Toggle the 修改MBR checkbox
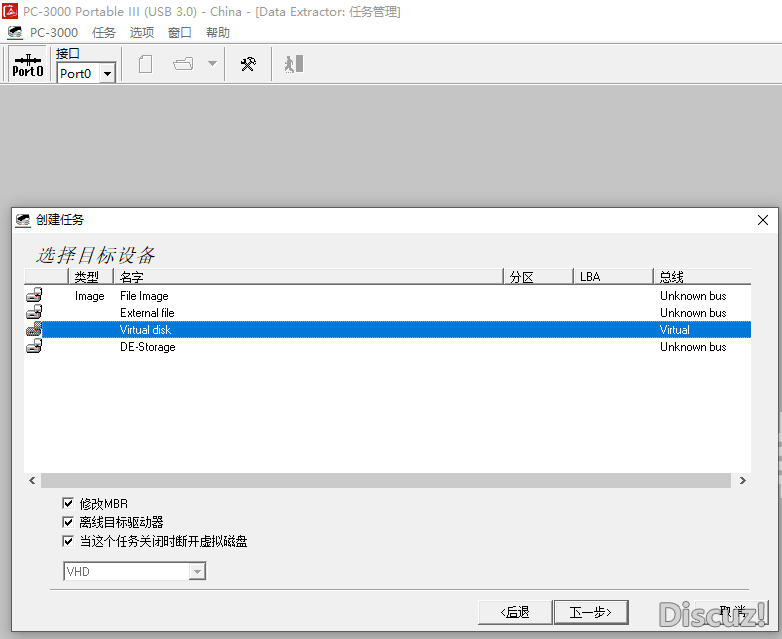 point(68,503)
